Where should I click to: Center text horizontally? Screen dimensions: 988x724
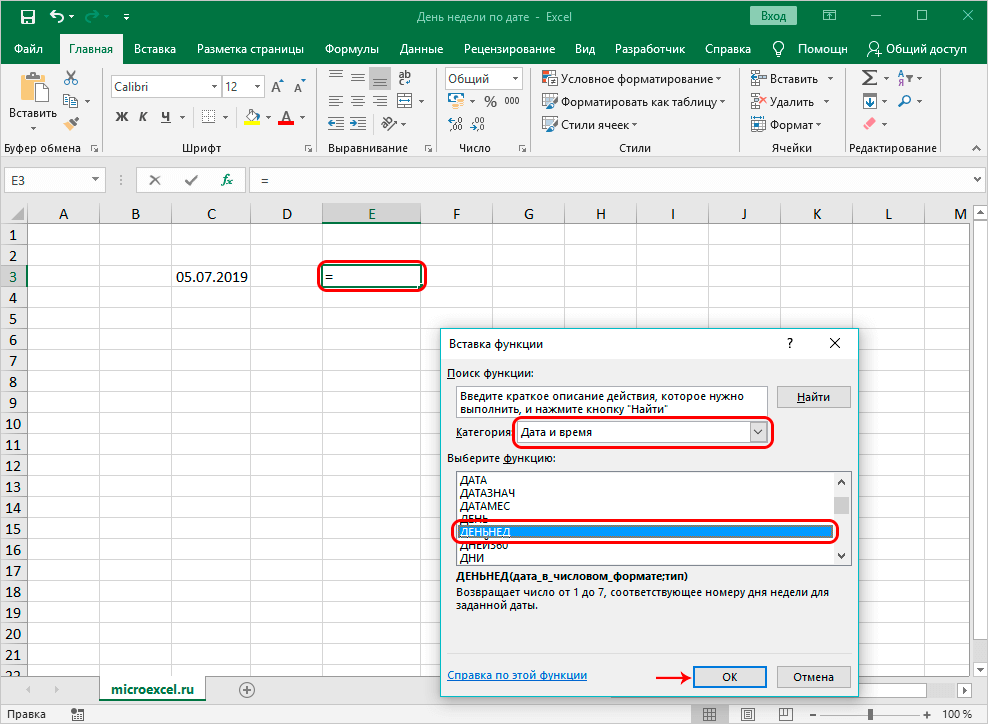(x=358, y=101)
